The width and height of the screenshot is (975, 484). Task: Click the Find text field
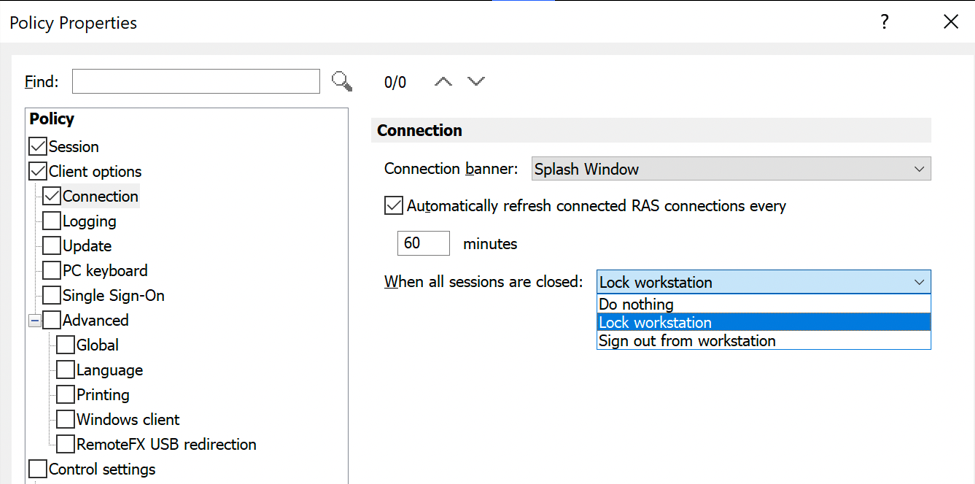196,81
